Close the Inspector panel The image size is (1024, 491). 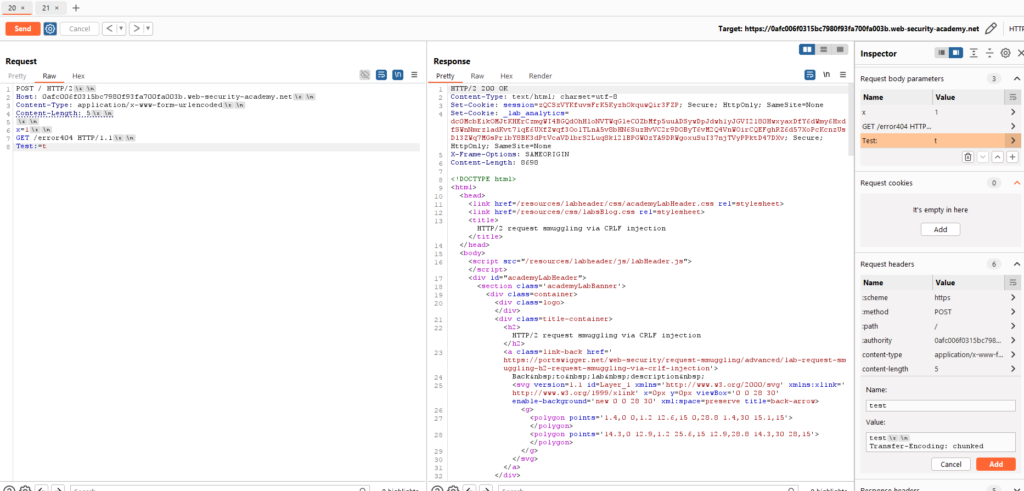click(1020, 53)
